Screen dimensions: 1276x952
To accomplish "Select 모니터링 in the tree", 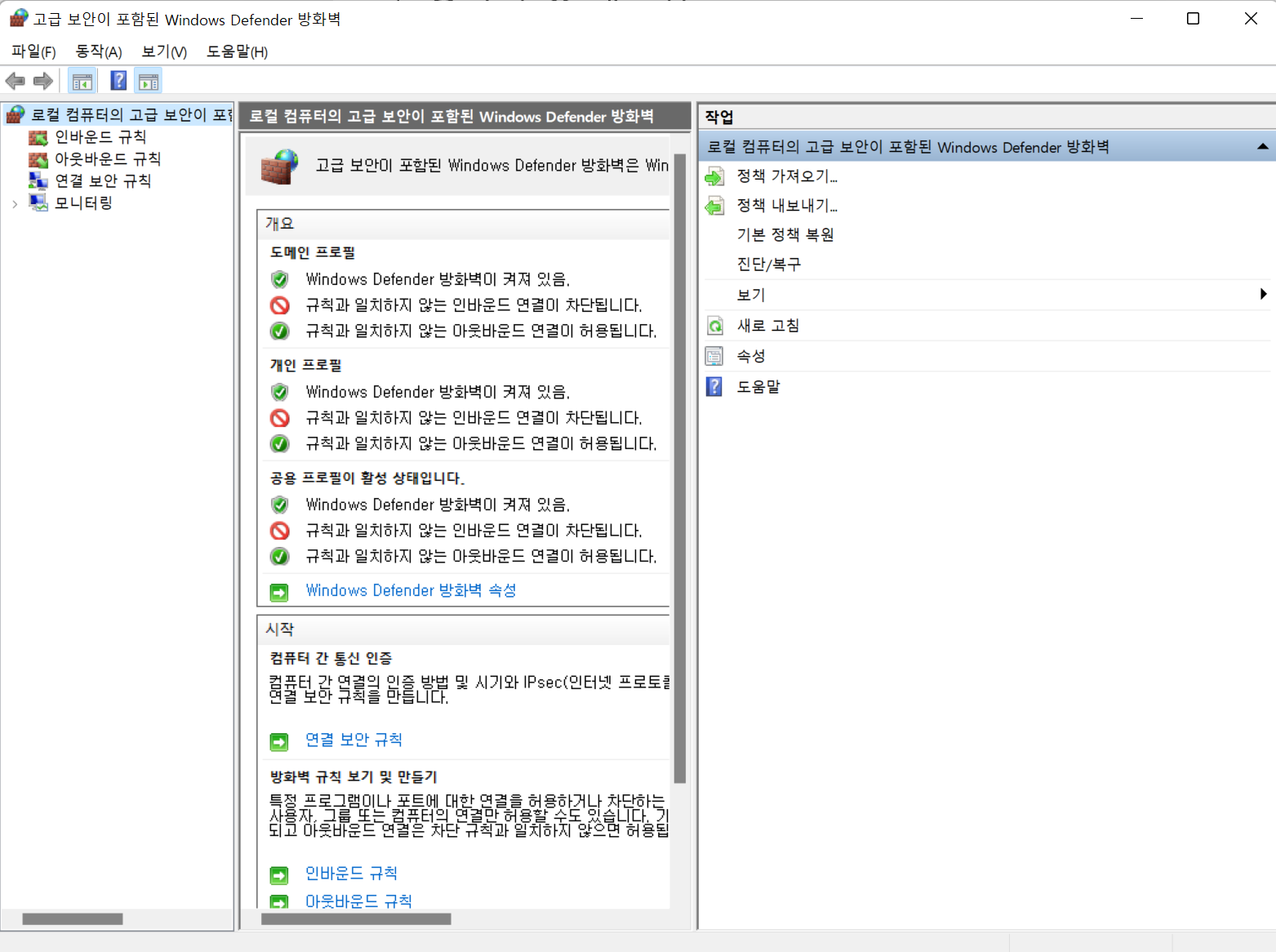I will (83, 202).
